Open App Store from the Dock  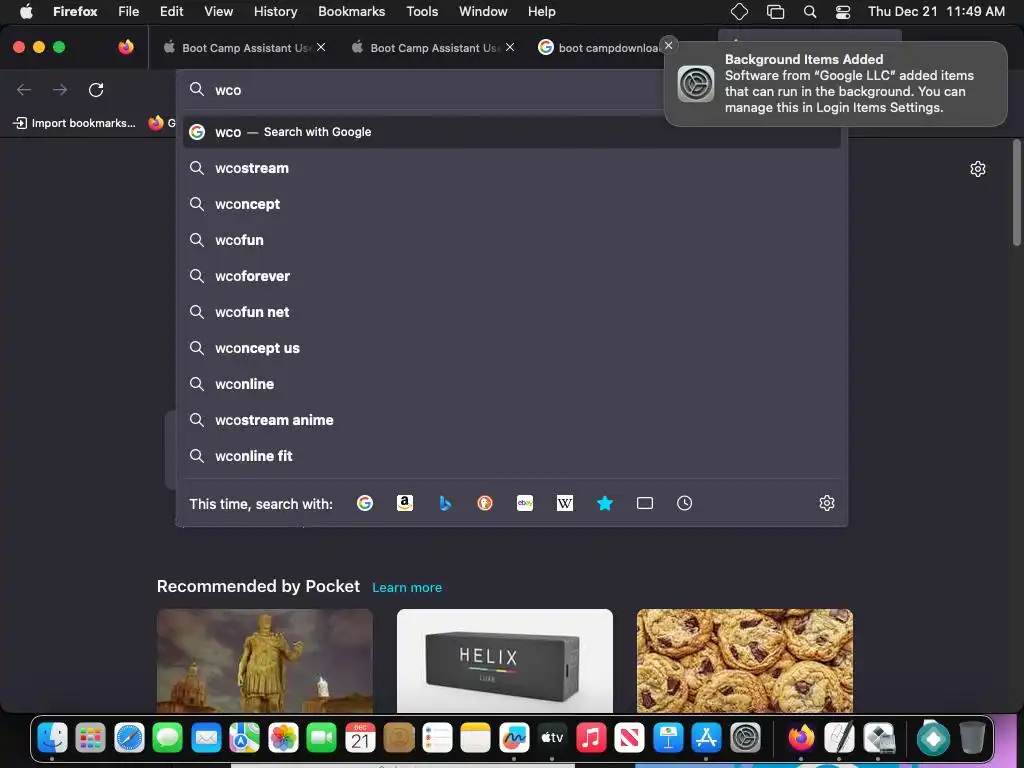(707, 738)
